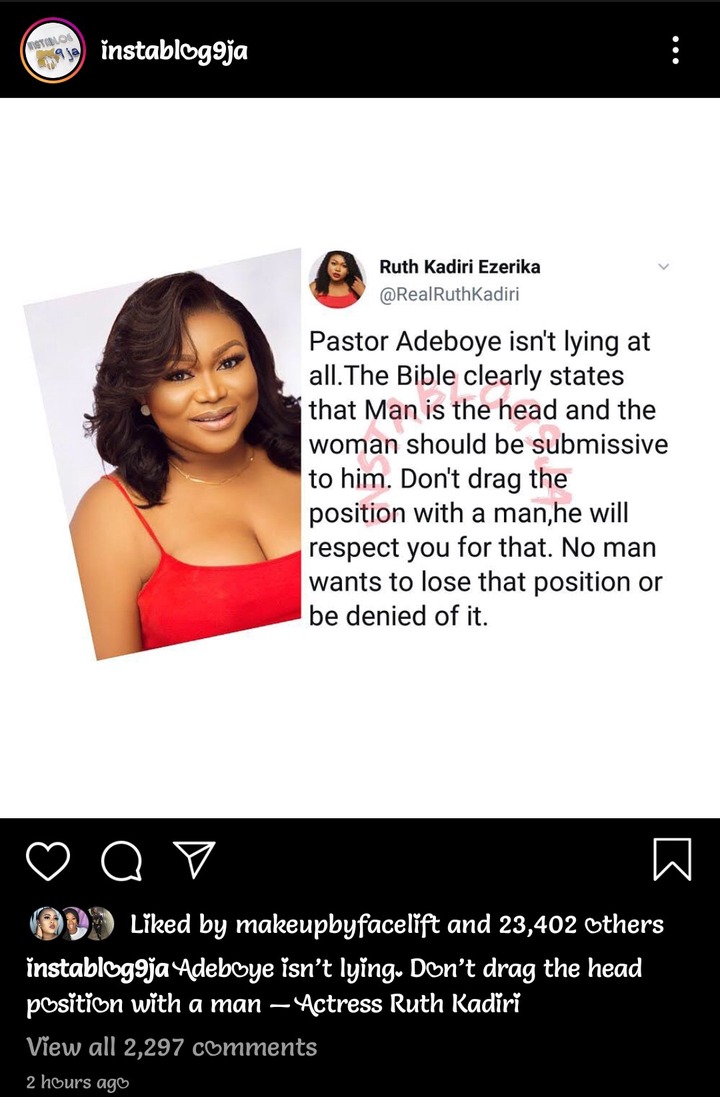Open the three-dot post options menu

[675, 50]
